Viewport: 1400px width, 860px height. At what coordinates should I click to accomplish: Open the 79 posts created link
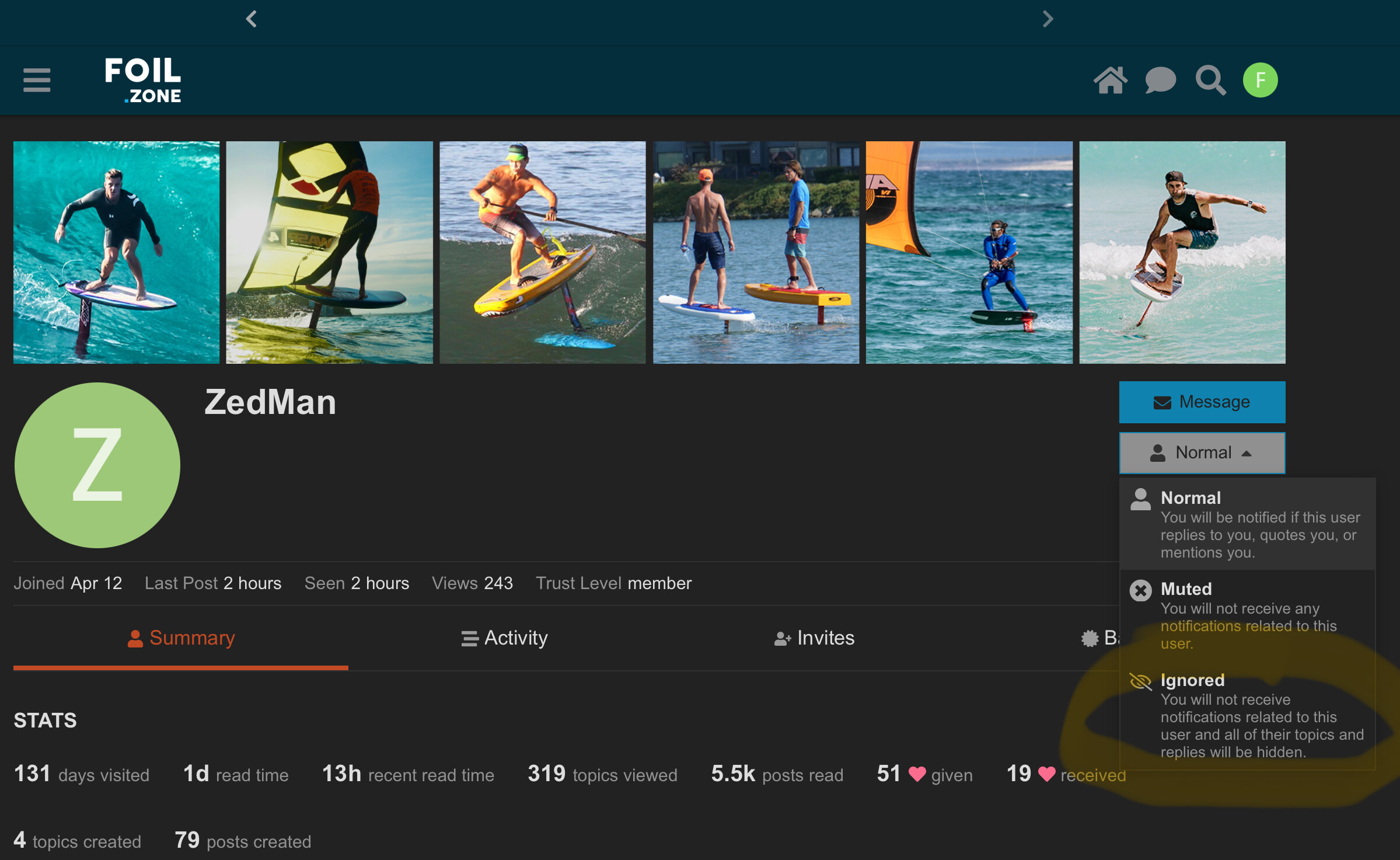point(243,841)
